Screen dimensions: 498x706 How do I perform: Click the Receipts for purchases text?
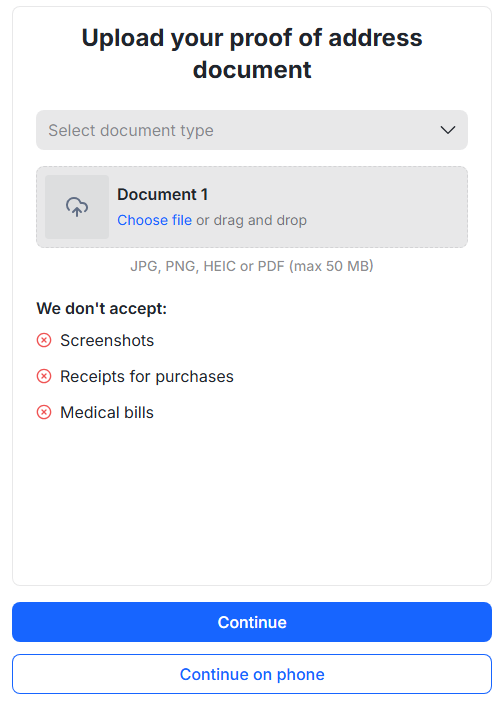[147, 376]
